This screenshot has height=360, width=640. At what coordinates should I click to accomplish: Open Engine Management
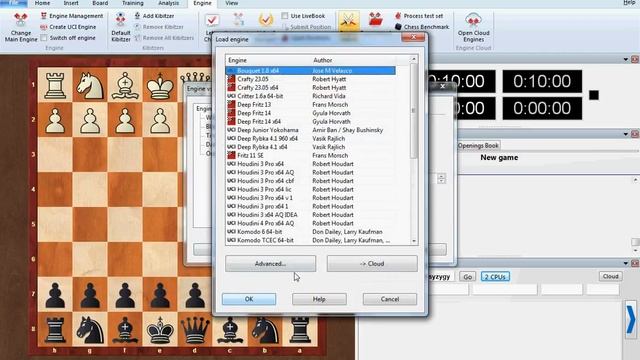(x=72, y=16)
